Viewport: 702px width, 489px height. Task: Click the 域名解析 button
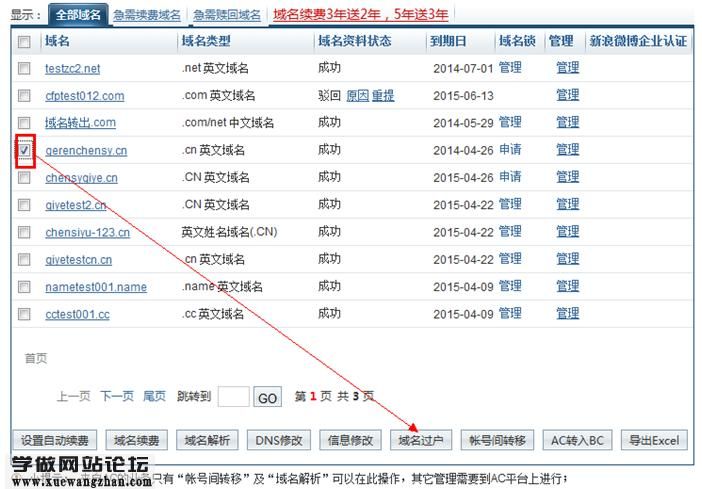(x=207, y=440)
